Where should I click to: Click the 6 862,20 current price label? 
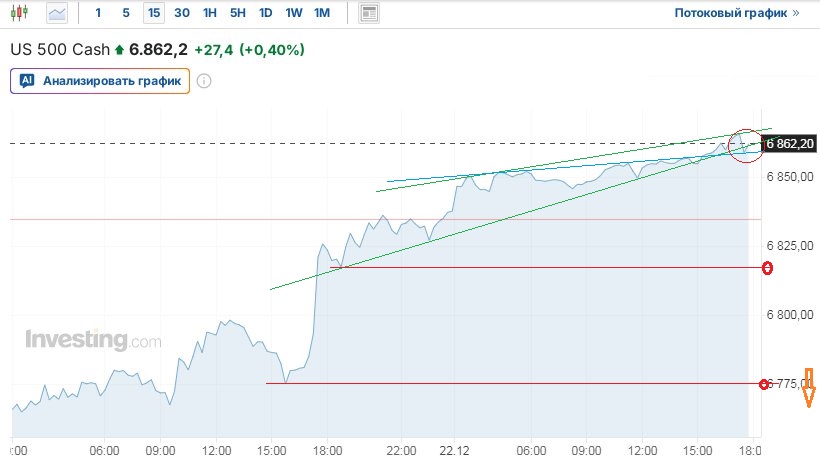pyautogui.click(x=790, y=144)
